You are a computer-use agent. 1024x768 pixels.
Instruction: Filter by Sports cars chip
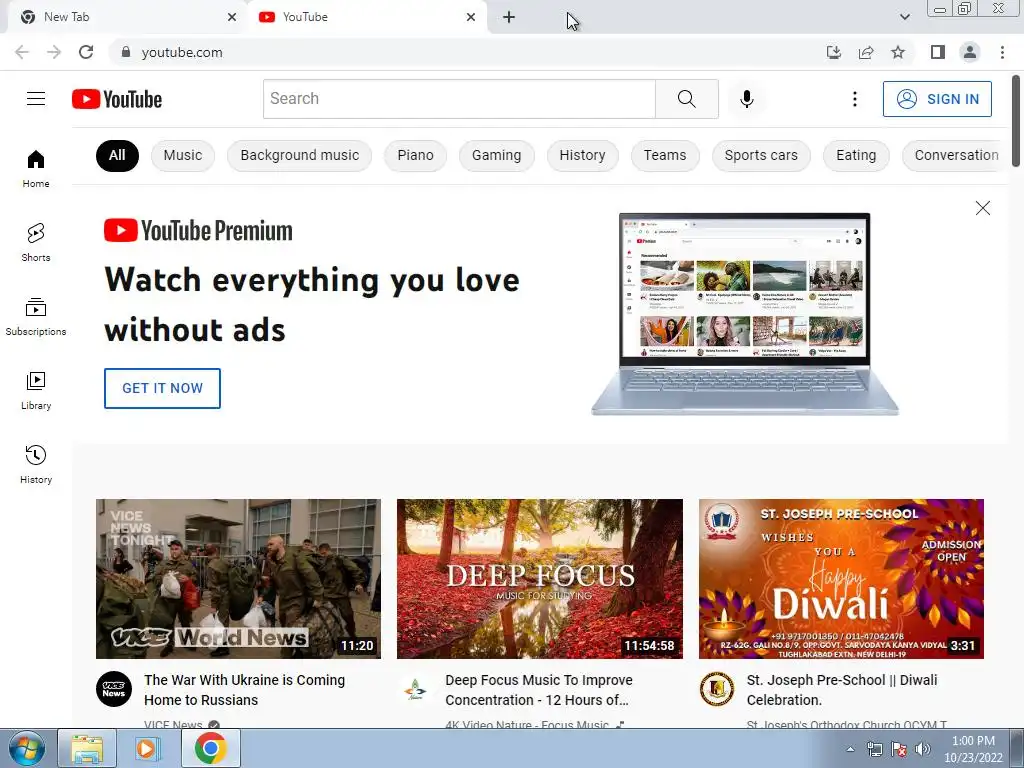(761, 155)
